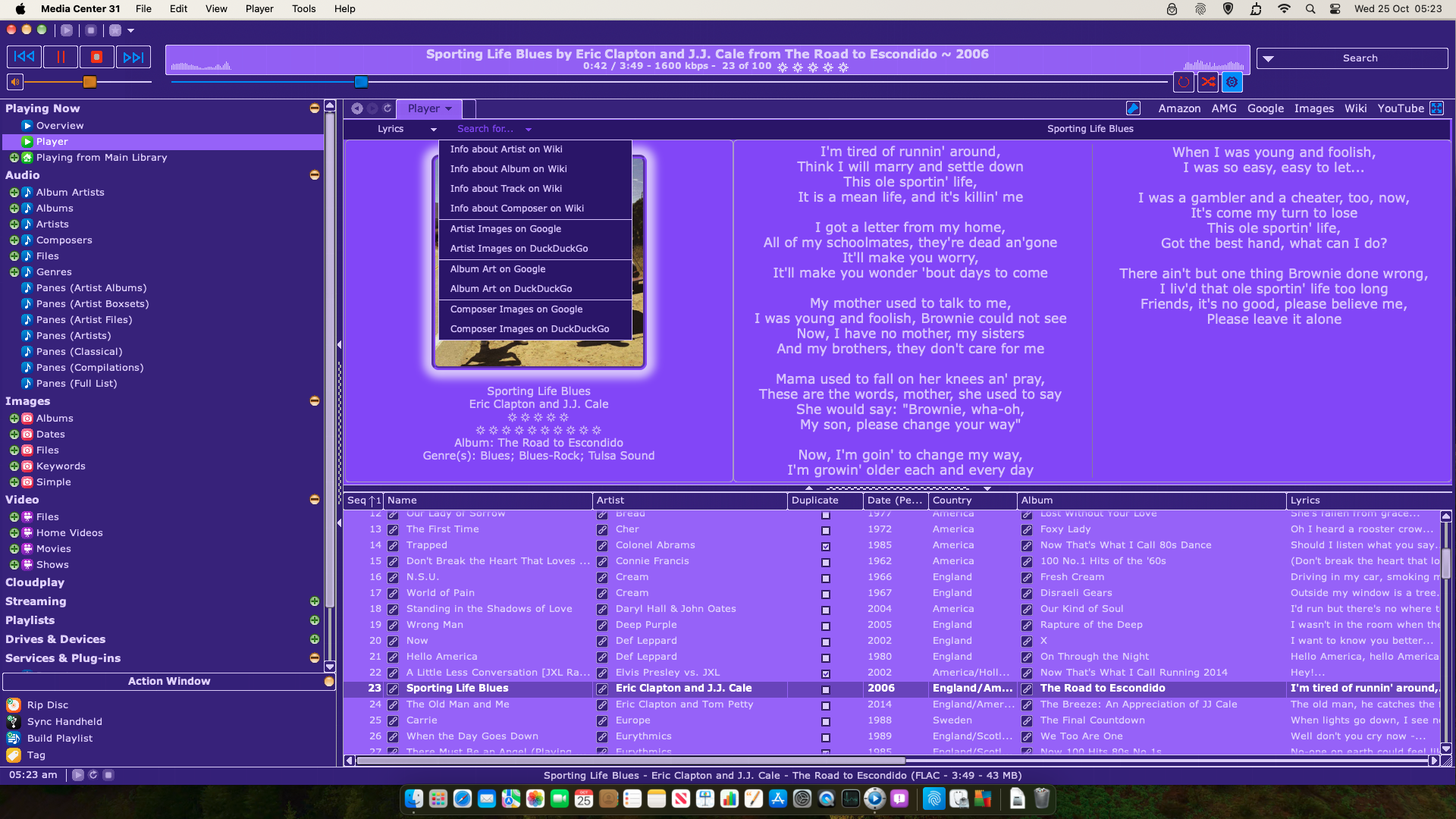This screenshot has width=1456, height=819.
Task: Open the Search for... dropdown
Action: tap(494, 129)
